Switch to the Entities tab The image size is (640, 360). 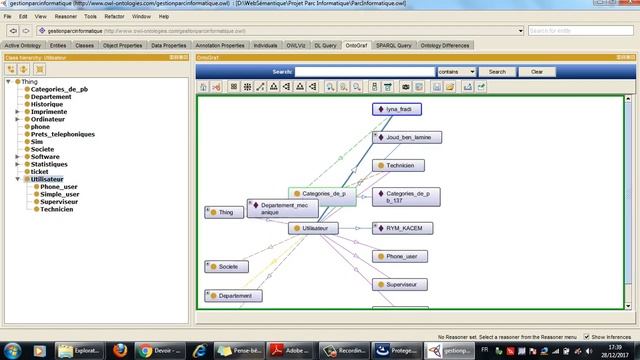coord(58,45)
